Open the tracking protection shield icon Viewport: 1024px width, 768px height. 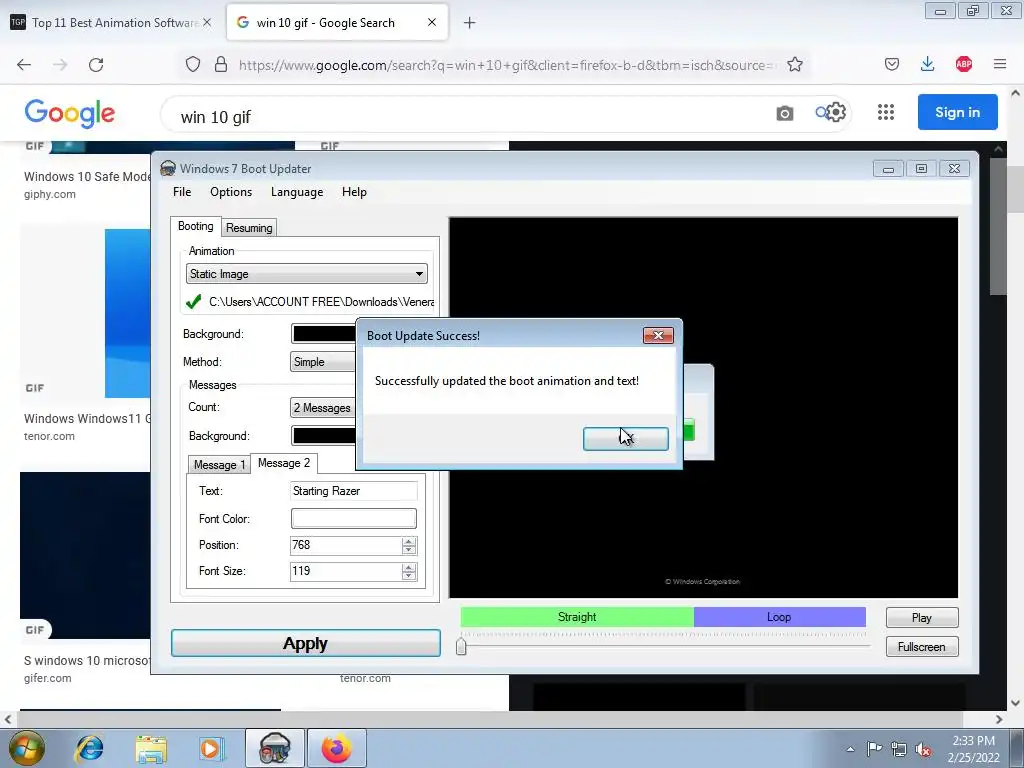click(193, 65)
